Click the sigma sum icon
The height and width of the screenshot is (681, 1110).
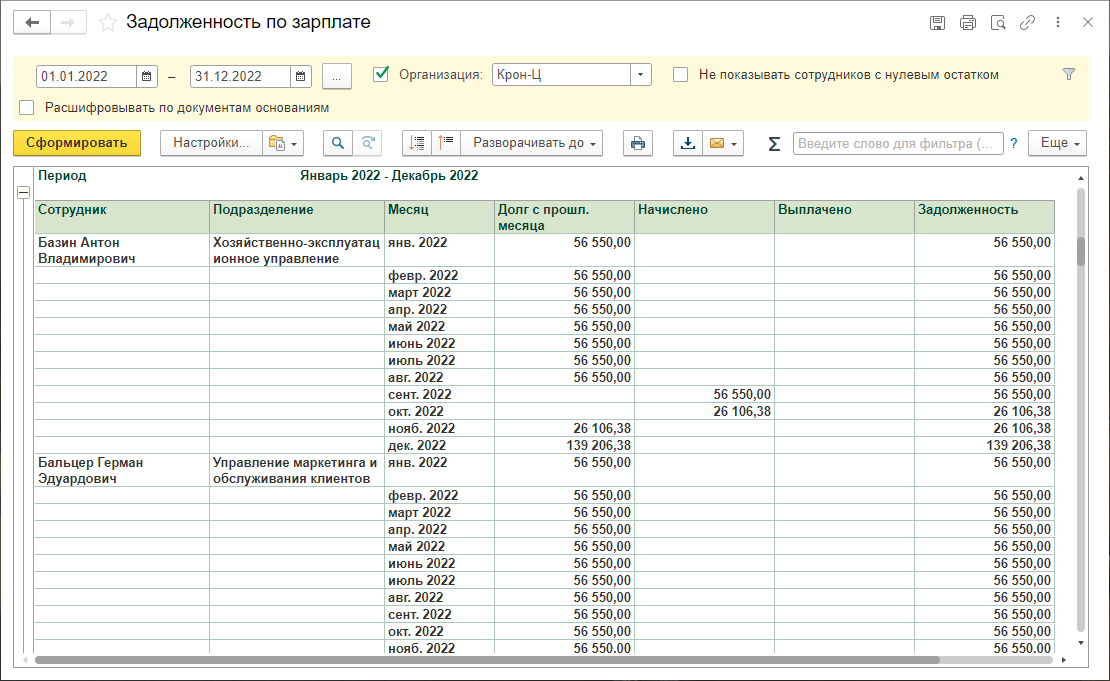(774, 144)
